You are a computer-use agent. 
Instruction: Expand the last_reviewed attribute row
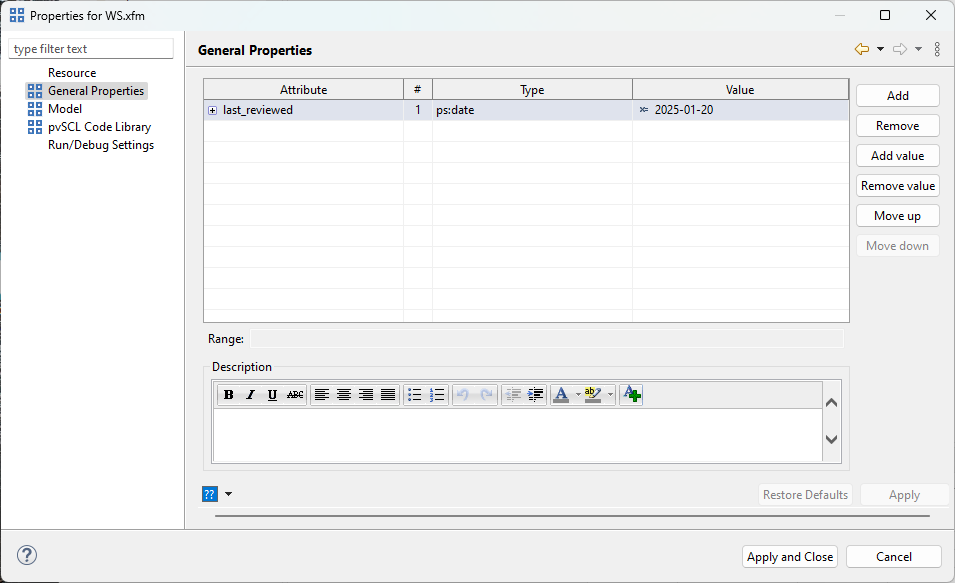pyautogui.click(x=210, y=110)
